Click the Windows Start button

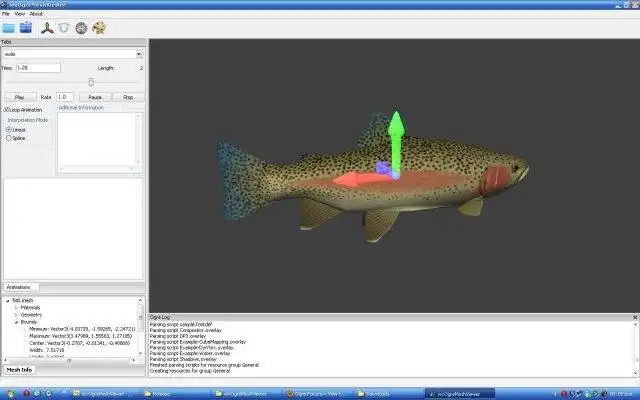[x=10, y=394]
